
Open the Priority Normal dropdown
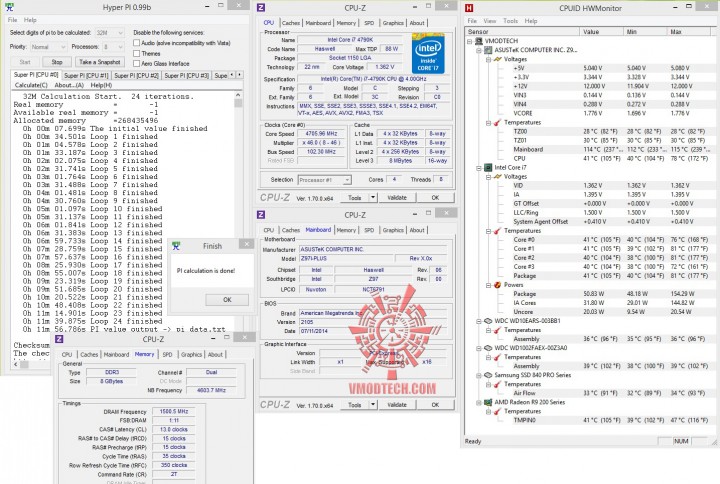coord(48,47)
